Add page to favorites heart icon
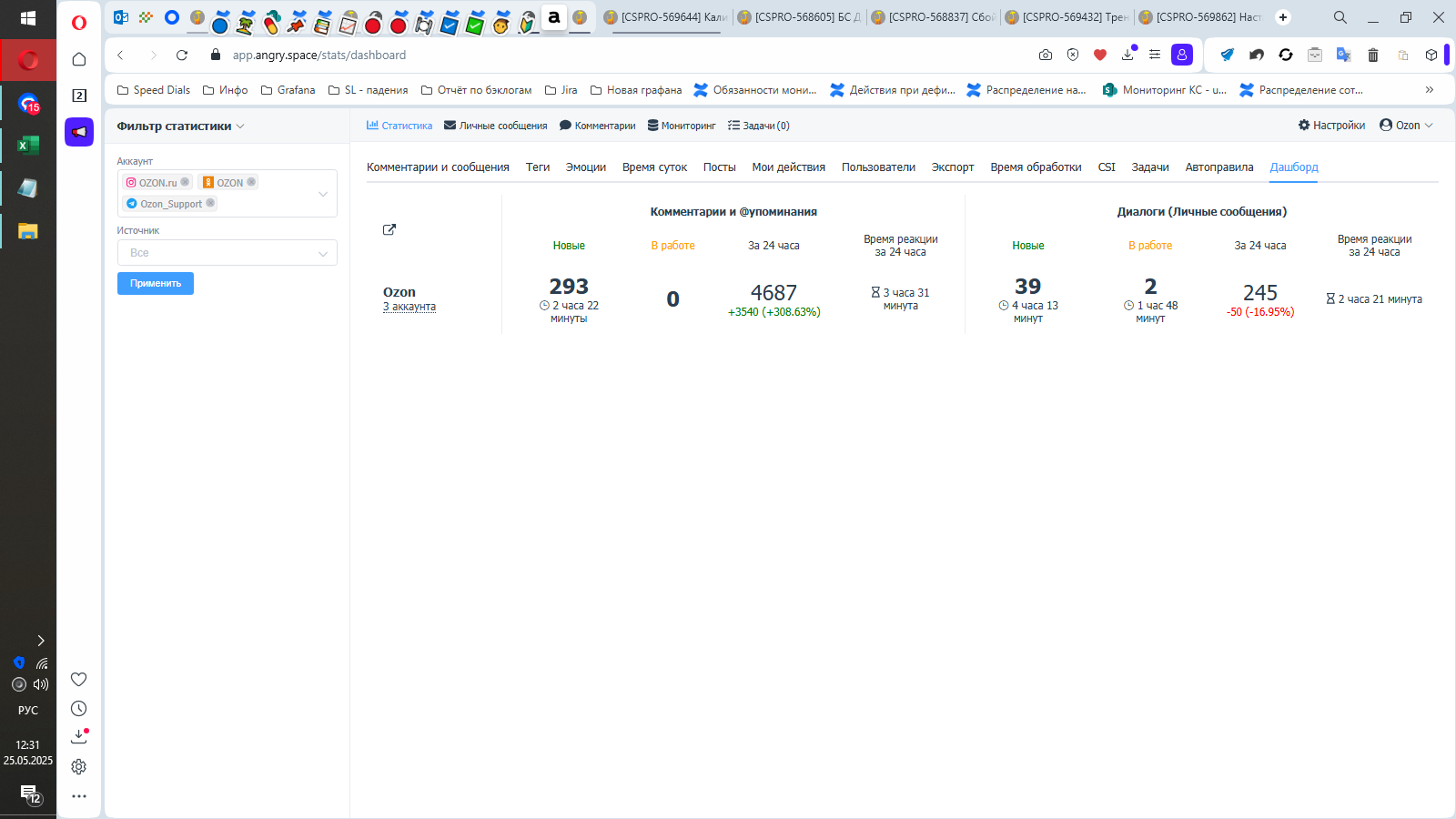This screenshot has height=819, width=1456. click(1100, 55)
